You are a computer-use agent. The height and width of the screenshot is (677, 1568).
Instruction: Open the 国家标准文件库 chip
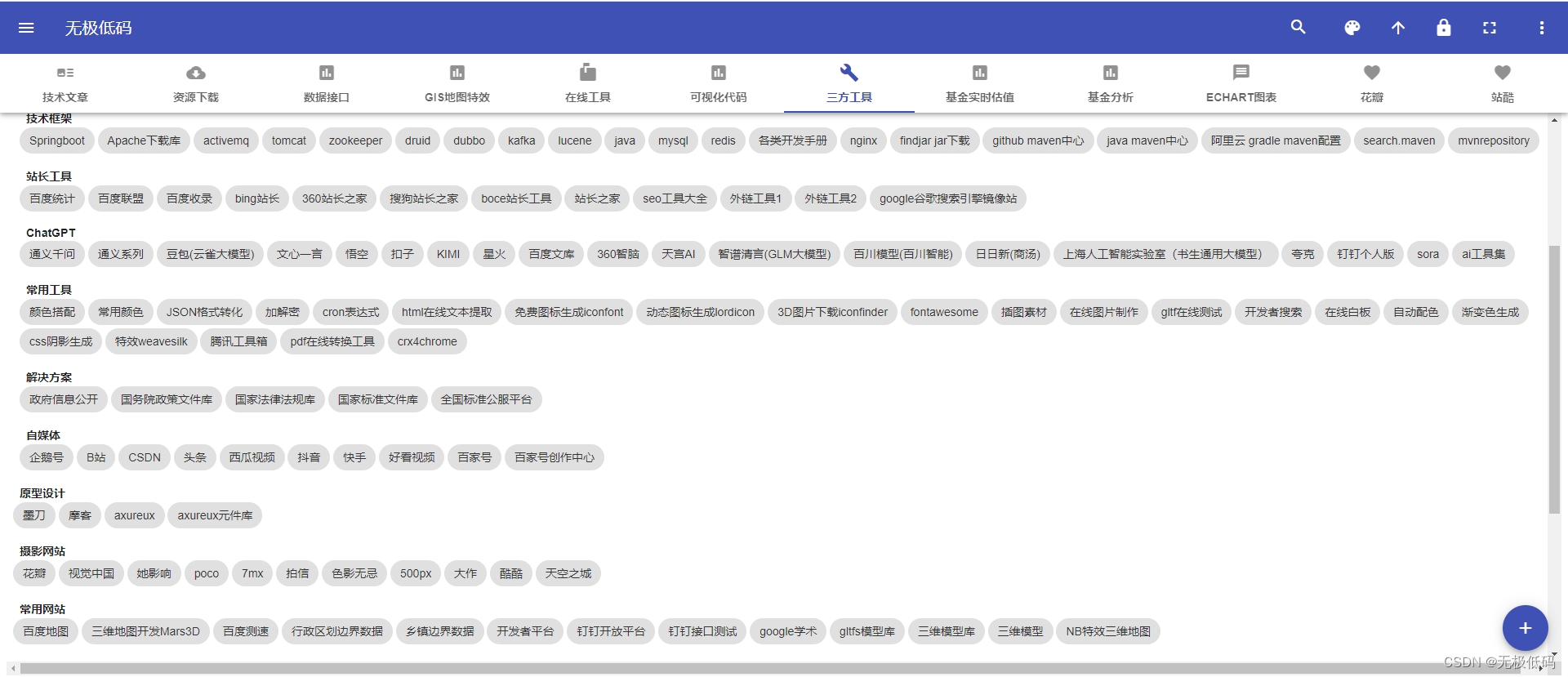(378, 399)
